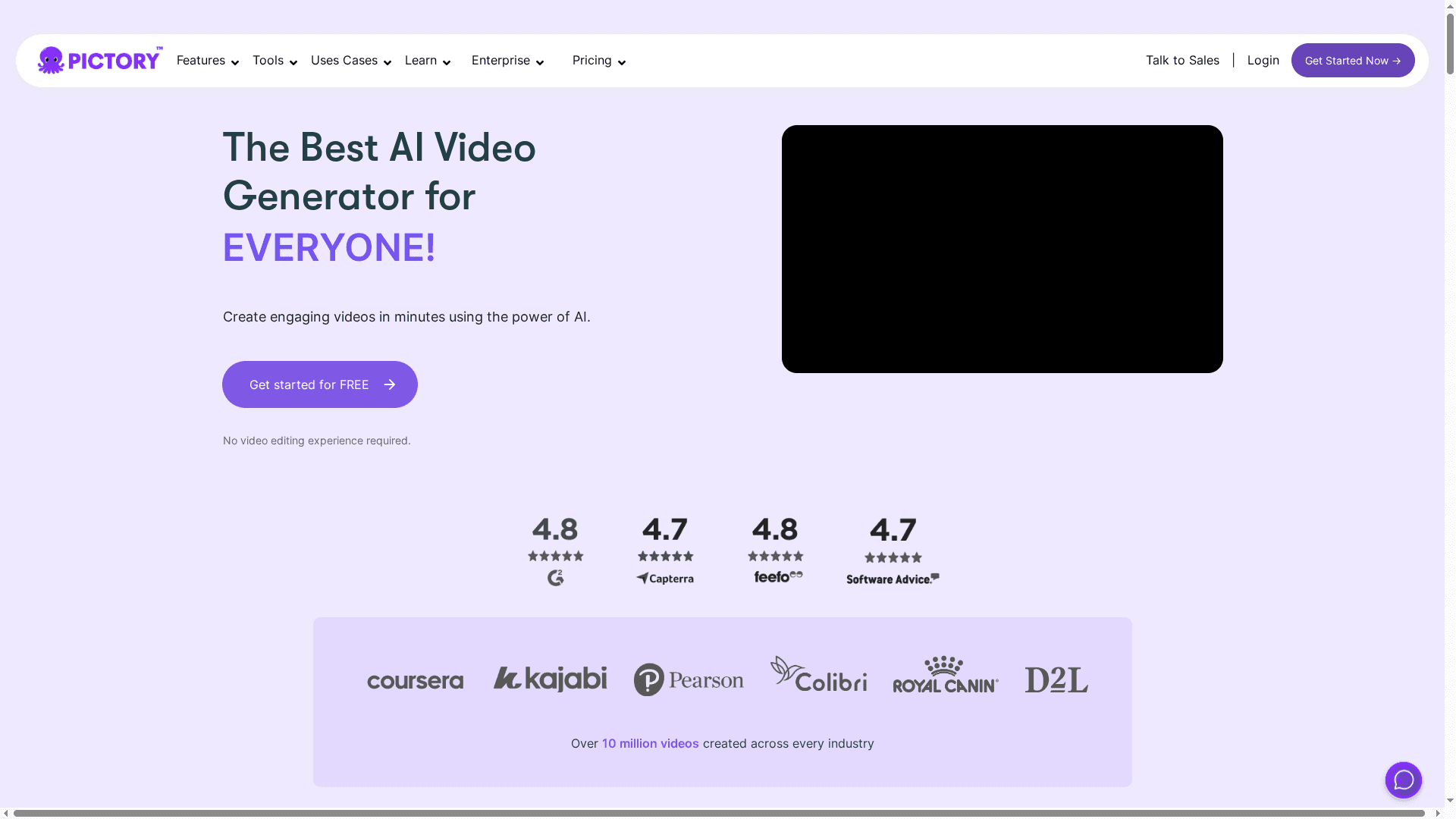
Task: Click the Pictory octopus logo
Action: click(52, 60)
